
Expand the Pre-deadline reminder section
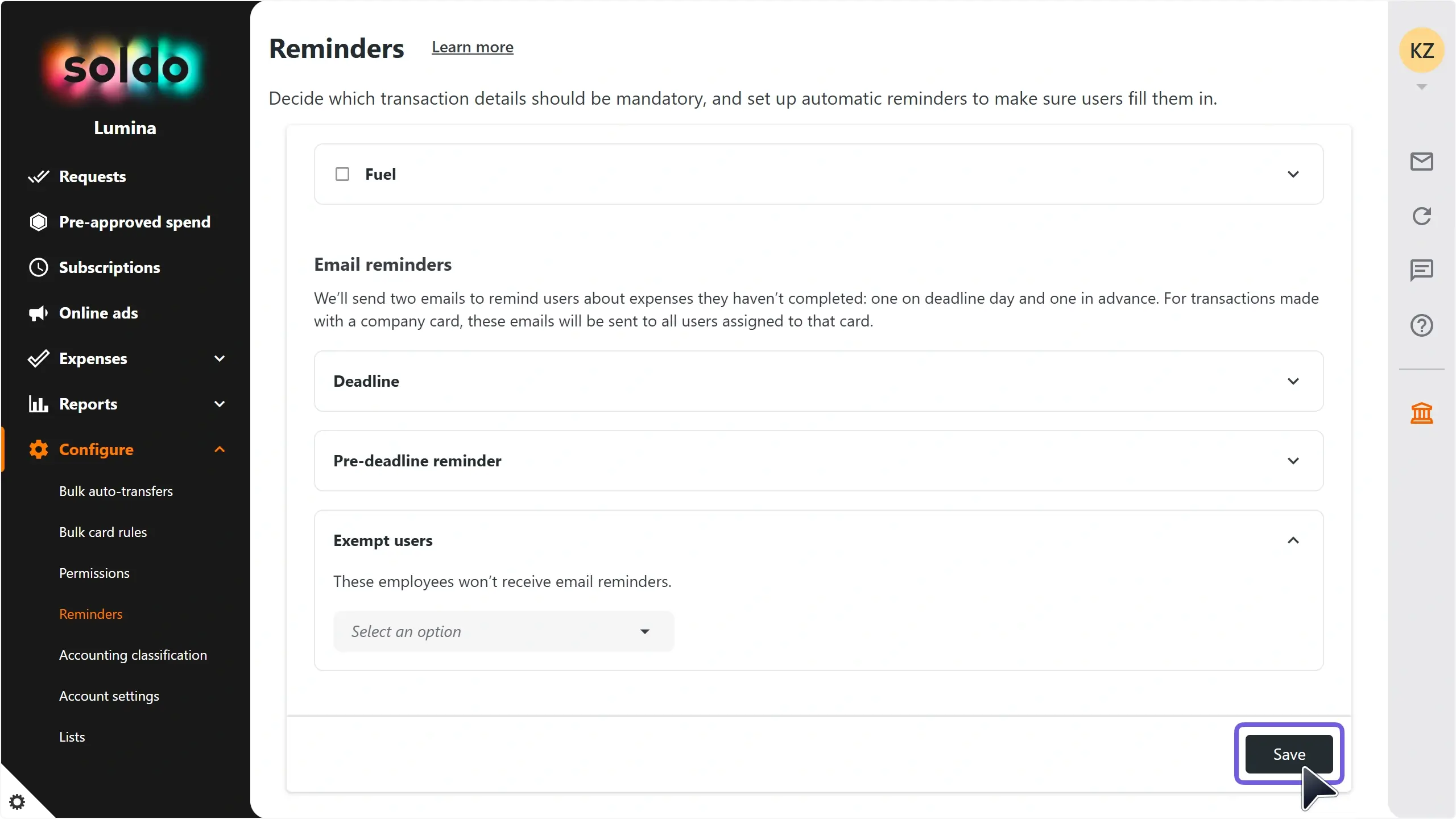(x=818, y=461)
